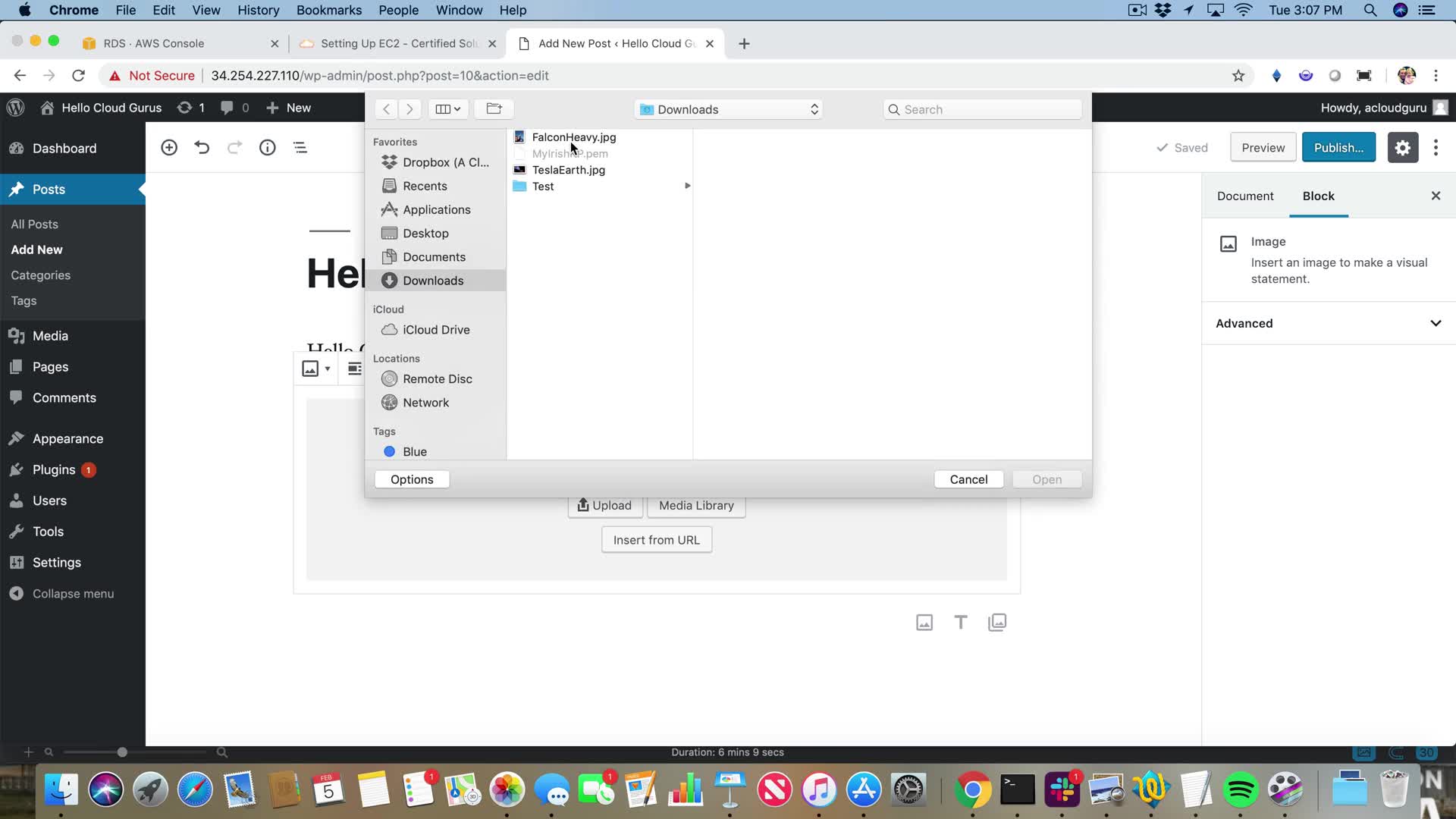Open the view mode dropdown in dialog
This screenshot has height=819, width=1456.
click(x=447, y=109)
